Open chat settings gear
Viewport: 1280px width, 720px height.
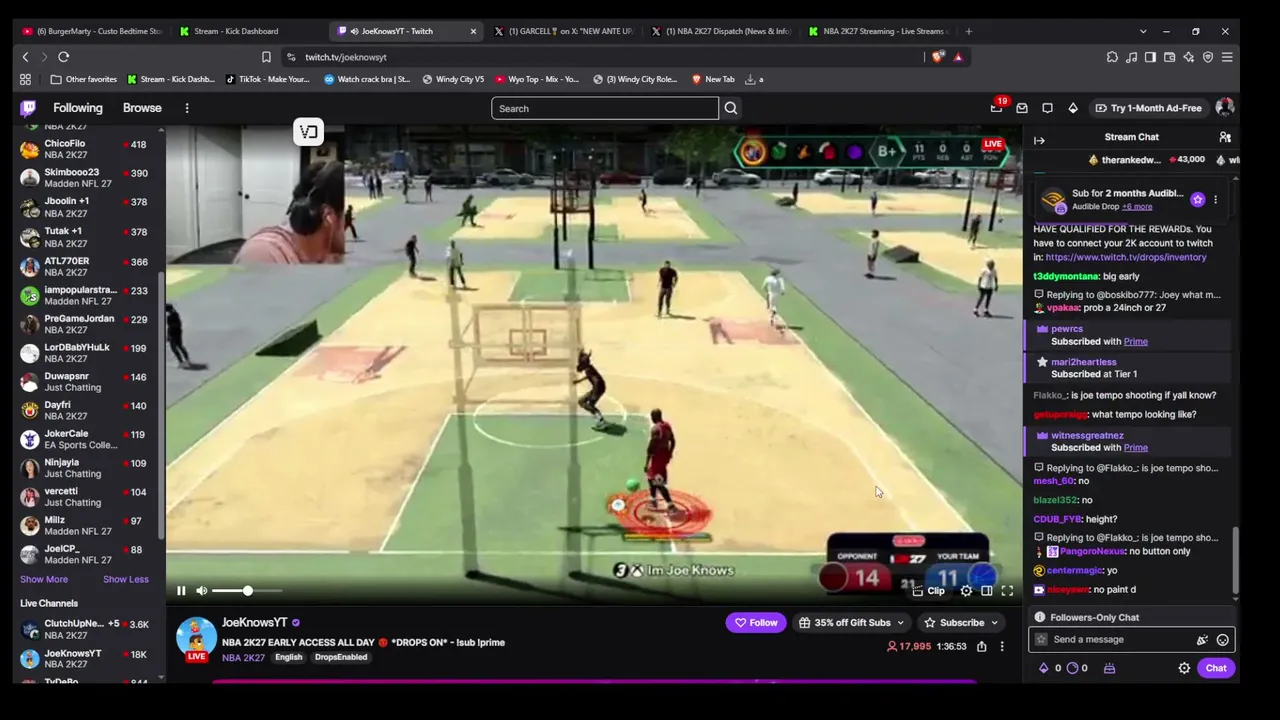click(1184, 668)
